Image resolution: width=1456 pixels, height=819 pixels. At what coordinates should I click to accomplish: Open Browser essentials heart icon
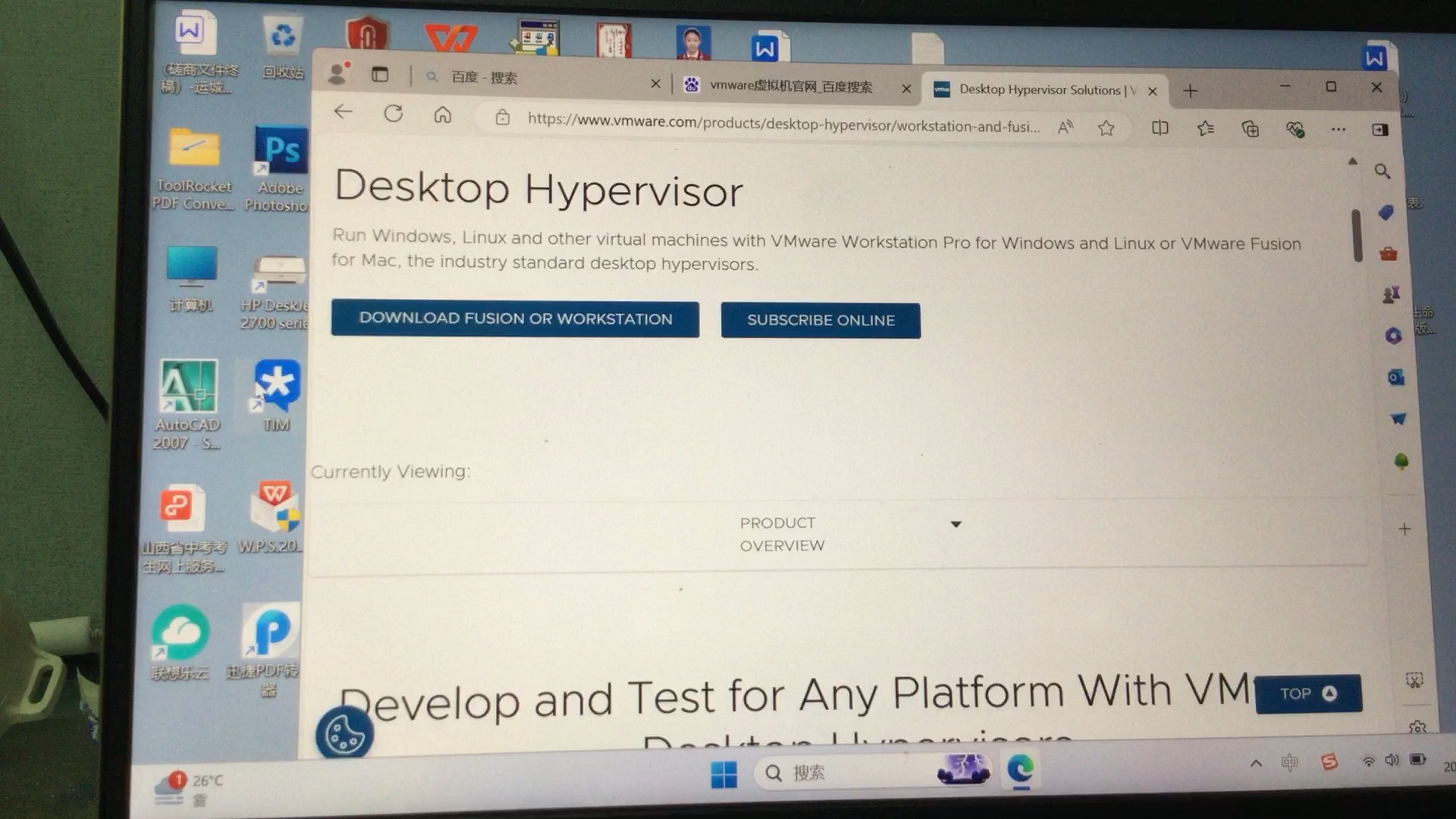click(x=1295, y=129)
